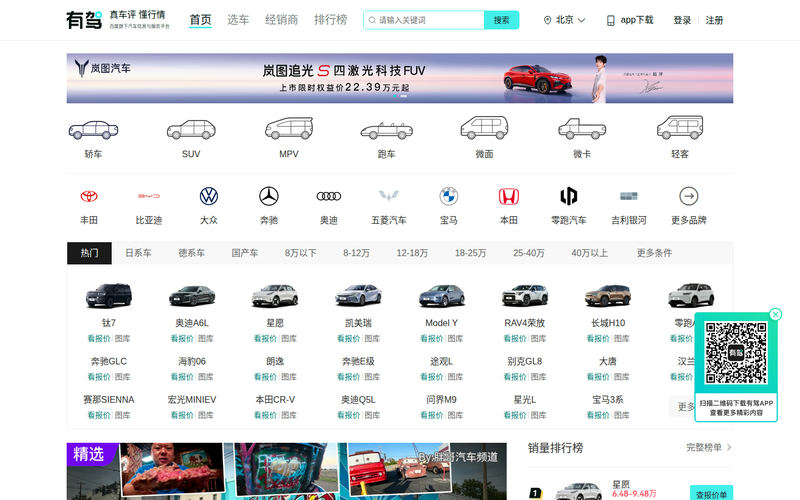Open the 奔驰GLC model link
This screenshot has width=800, height=500.
(109, 361)
